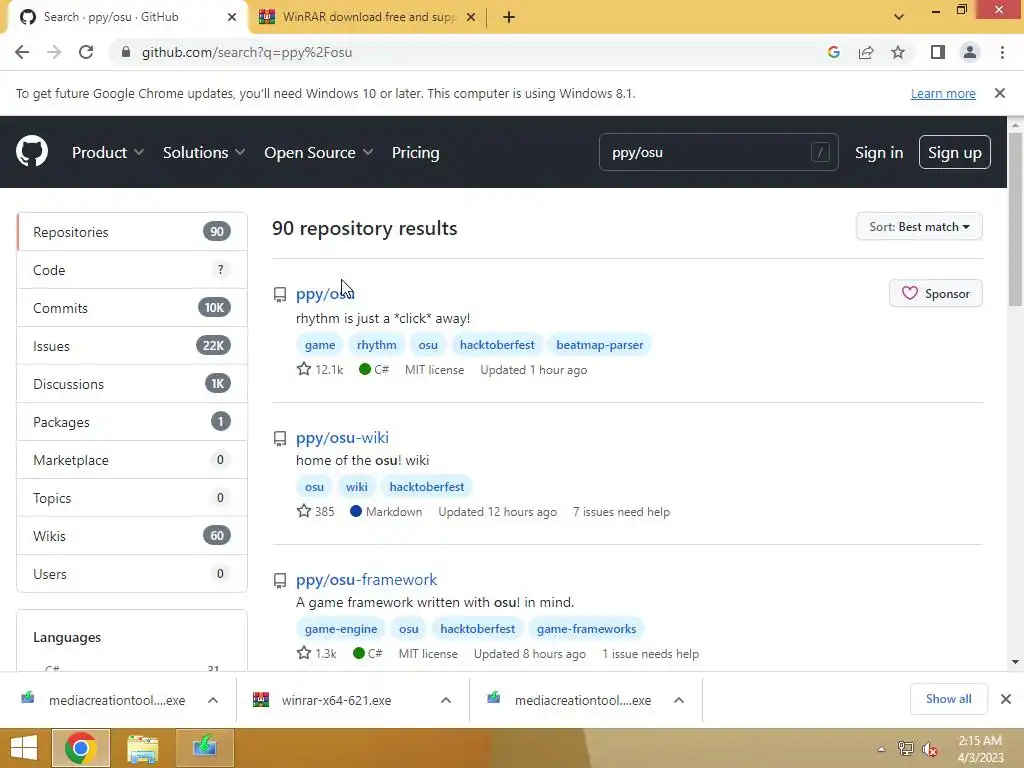Show hidden system tray icons
1024x768 pixels.
[x=882, y=749]
